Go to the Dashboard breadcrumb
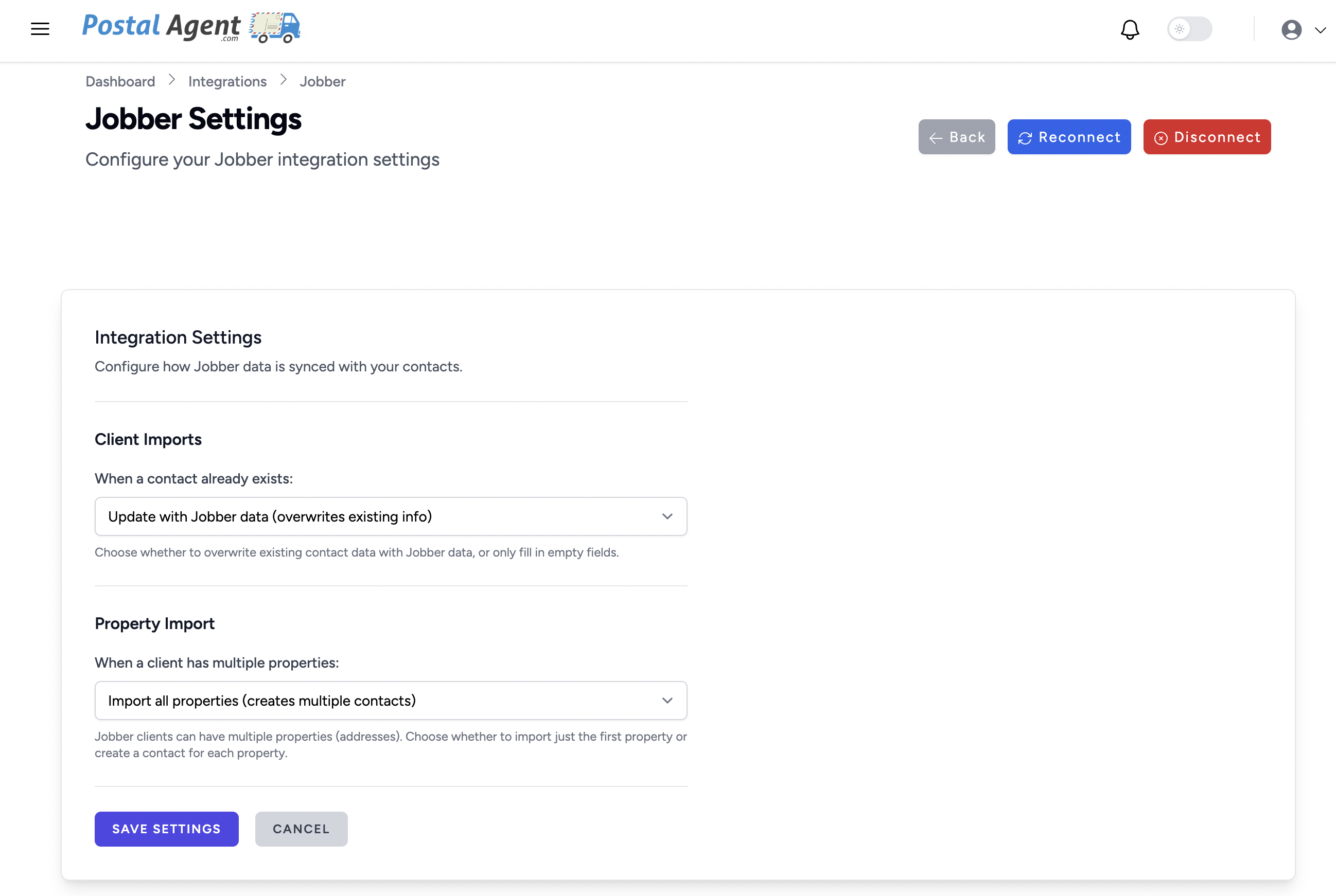The image size is (1336, 896). tap(120, 82)
